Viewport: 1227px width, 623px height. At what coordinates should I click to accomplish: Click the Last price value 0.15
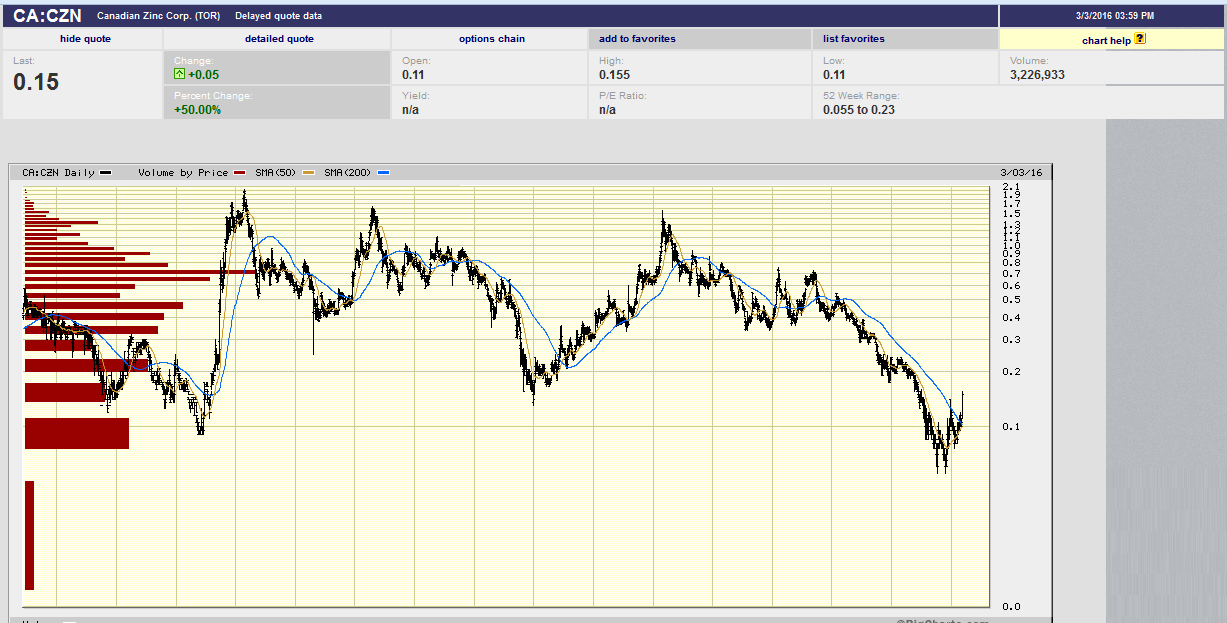[x=36, y=82]
